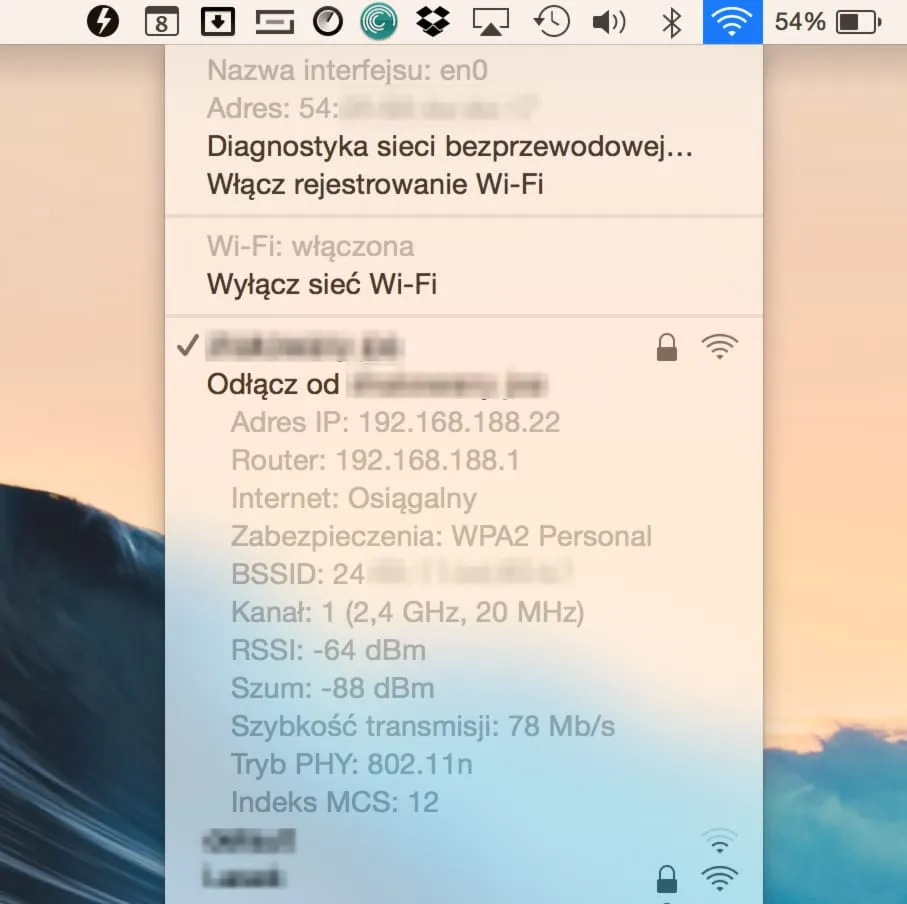Open the Bluetooth menu icon
The width and height of the screenshot is (907, 904).
click(671, 23)
